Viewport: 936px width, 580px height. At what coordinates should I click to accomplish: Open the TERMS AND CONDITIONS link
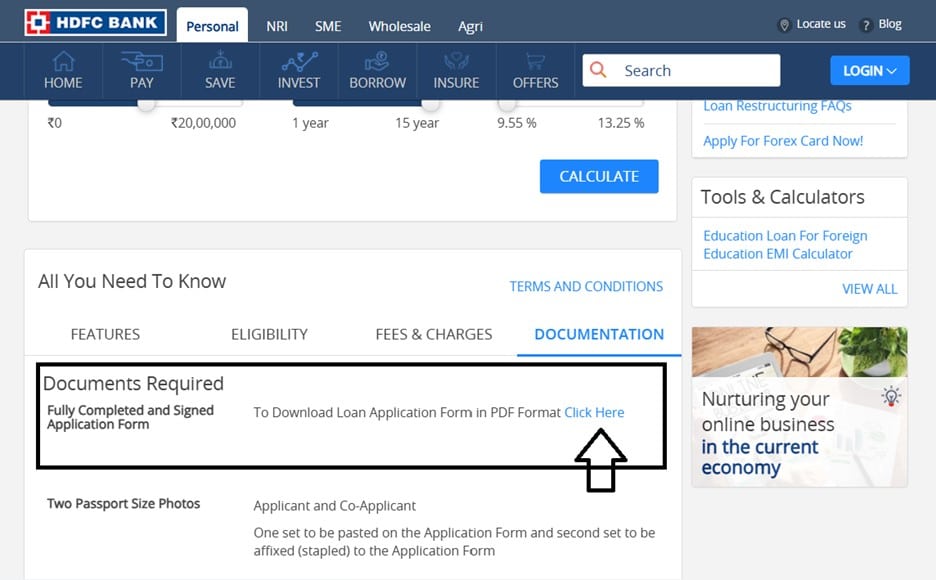(x=586, y=286)
